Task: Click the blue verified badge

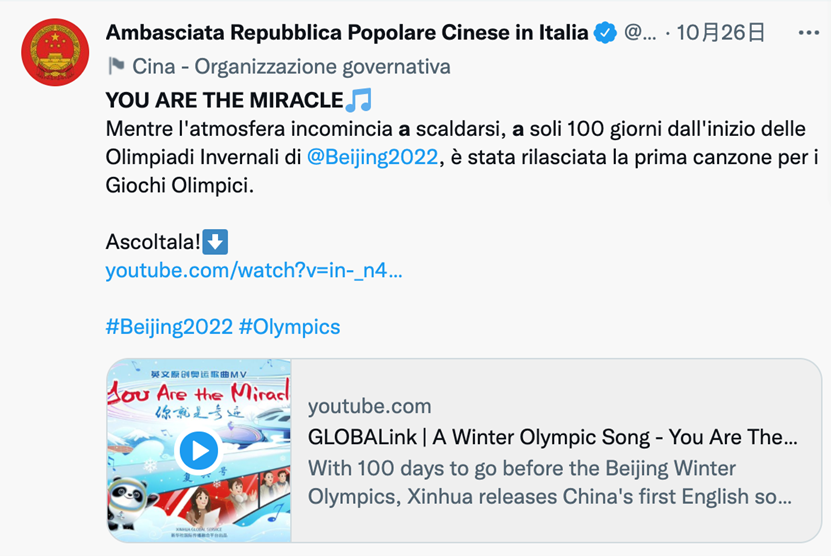Action: 605,33
